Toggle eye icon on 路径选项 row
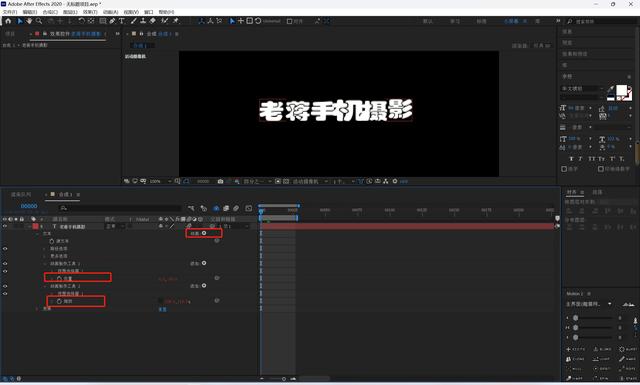 (5, 249)
